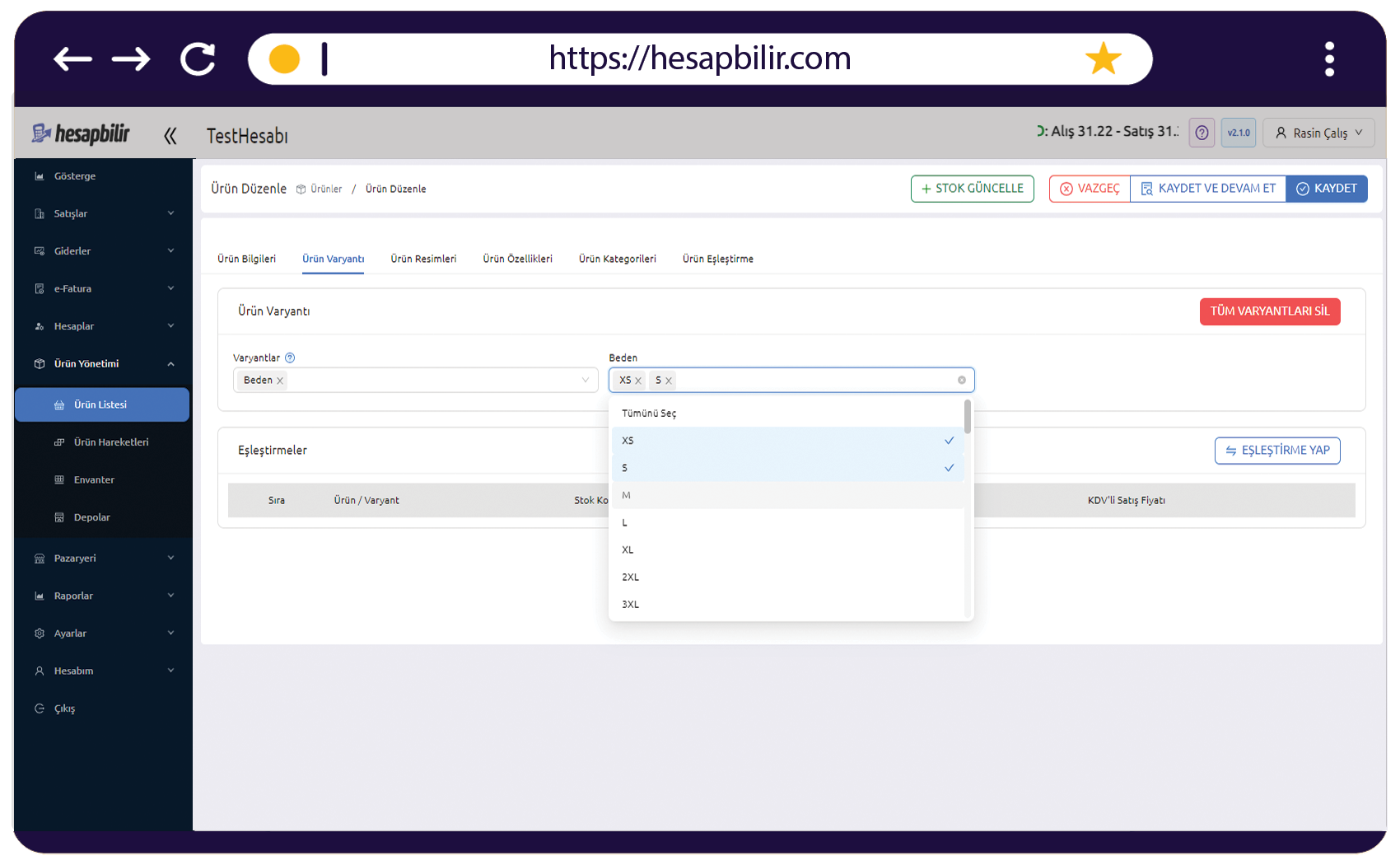Switch to the Ürün Kategorileri tab
Viewport: 1400px width, 865px height.
tap(618, 259)
